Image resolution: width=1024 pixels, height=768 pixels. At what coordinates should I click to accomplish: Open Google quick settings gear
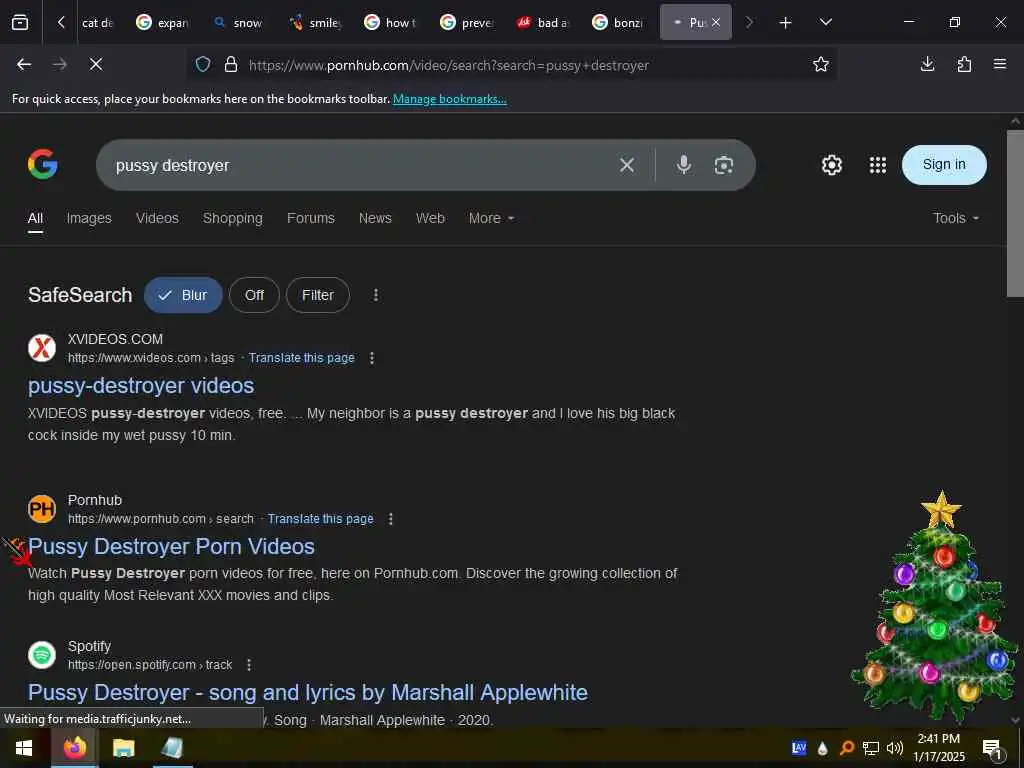tap(831, 165)
